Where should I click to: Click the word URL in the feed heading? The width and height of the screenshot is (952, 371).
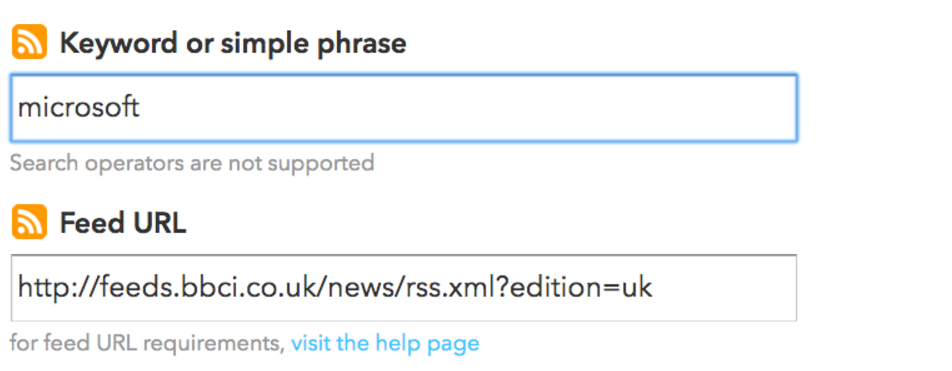154,223
